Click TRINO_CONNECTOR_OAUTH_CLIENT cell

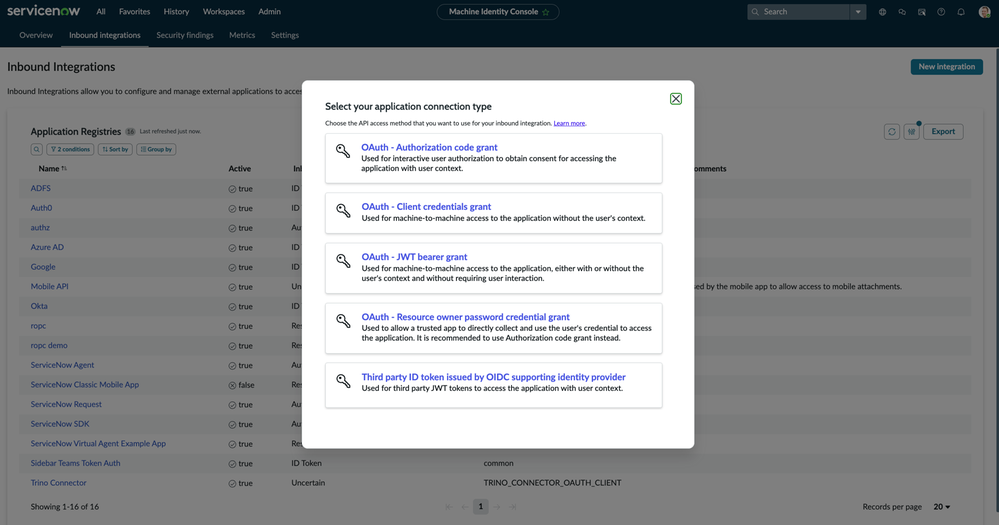(x=552, y=482)
